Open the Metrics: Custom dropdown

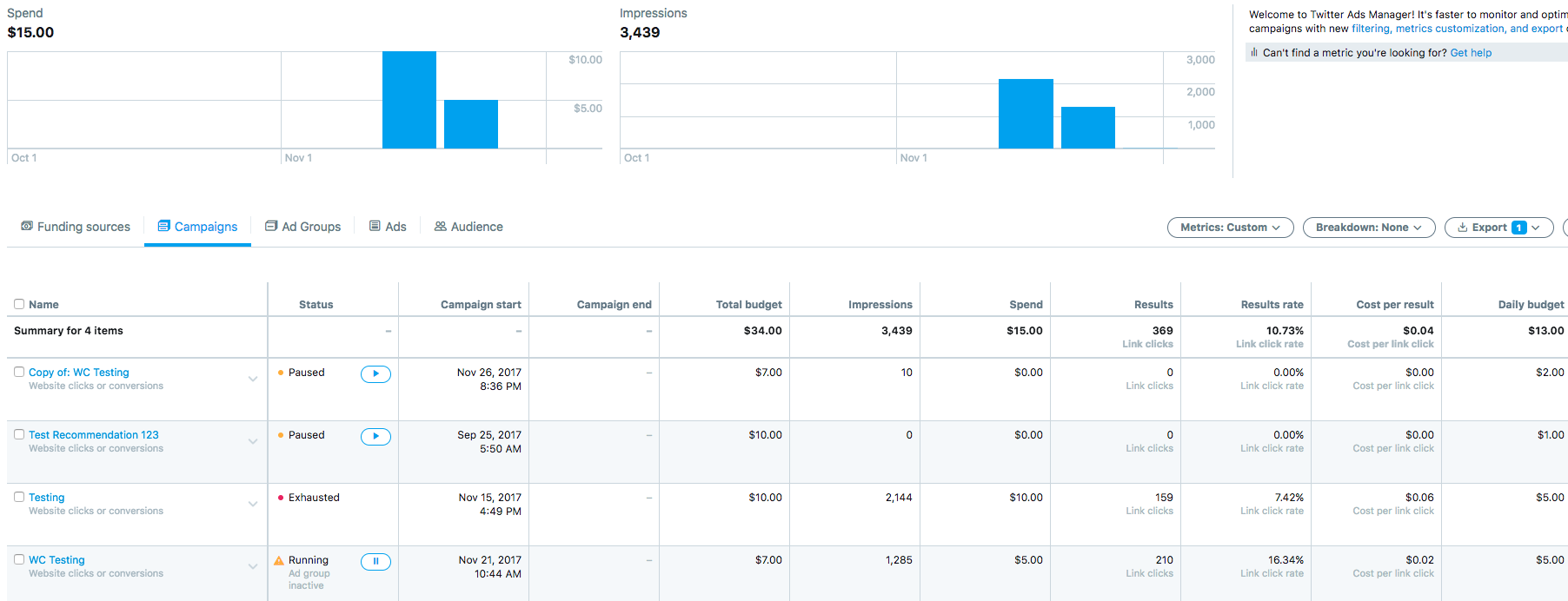(x=1230, y=228)
